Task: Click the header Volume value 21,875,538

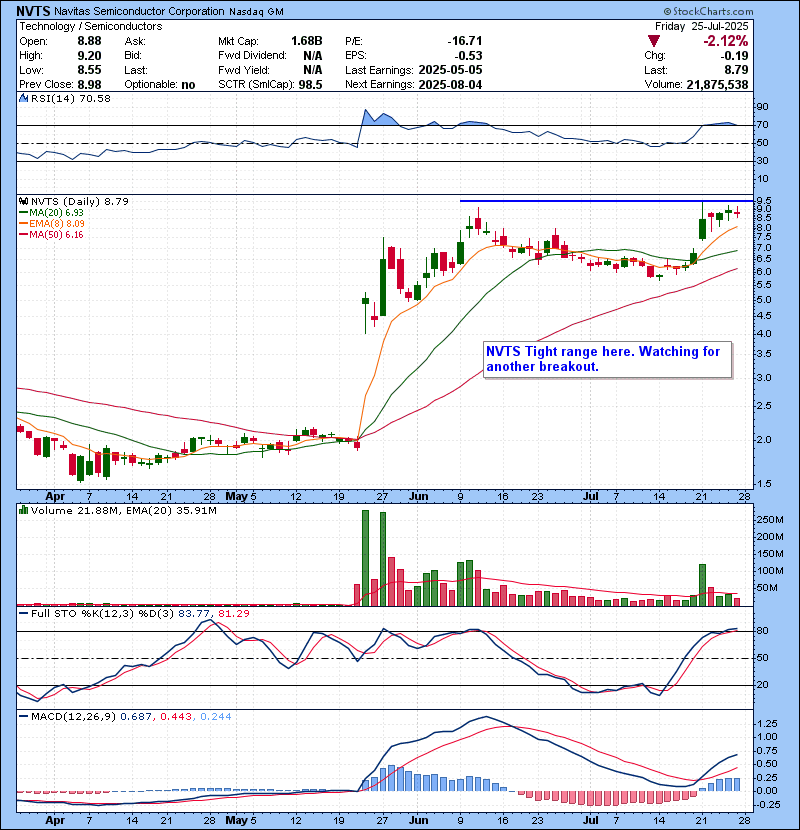Action: click(x=717, y=85)
